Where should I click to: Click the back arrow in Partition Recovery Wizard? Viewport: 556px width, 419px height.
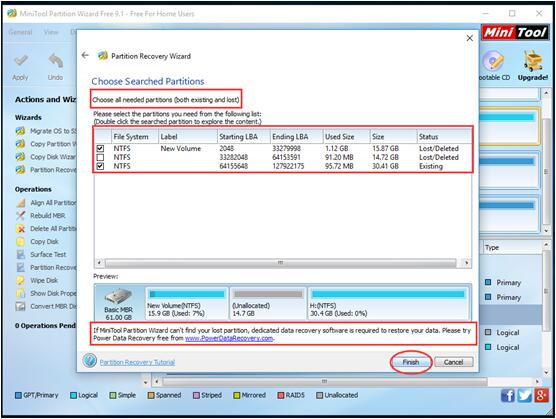pyautogui.click(x=85, y=55)
